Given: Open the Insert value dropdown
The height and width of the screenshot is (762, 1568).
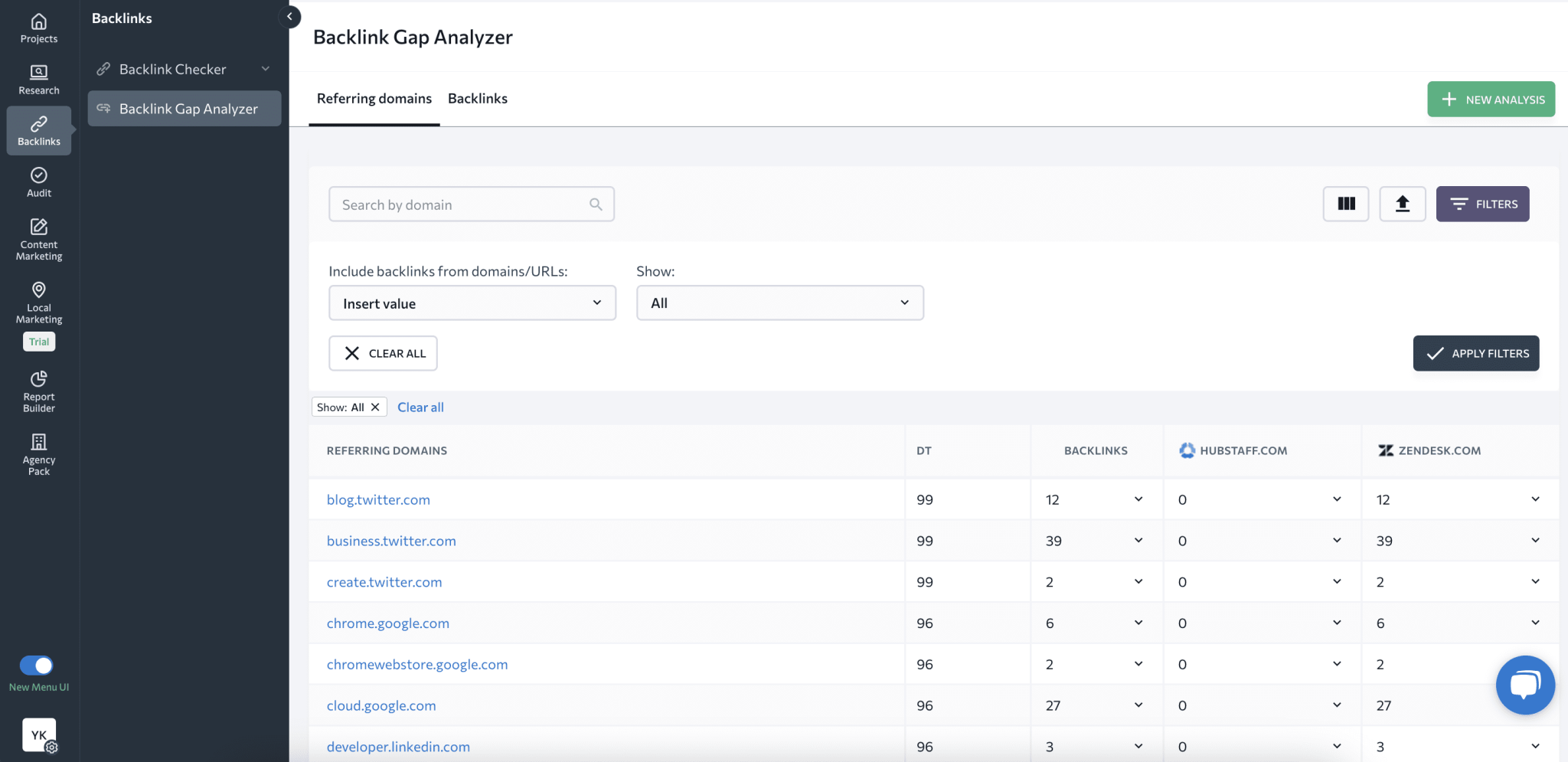Looking at the screenshot, I should tap(472, 303).
